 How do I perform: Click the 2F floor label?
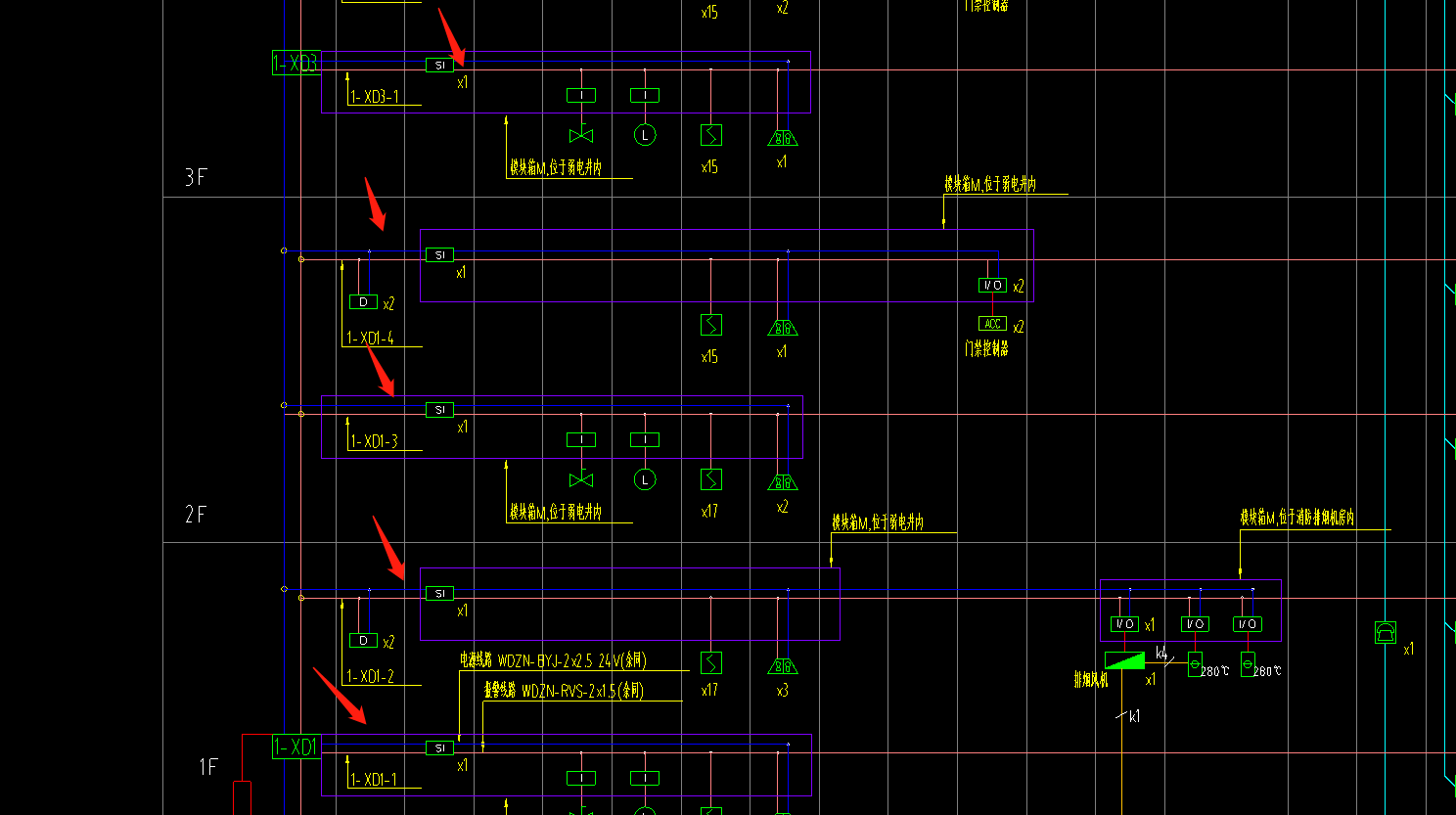click(x=196, y=515)
